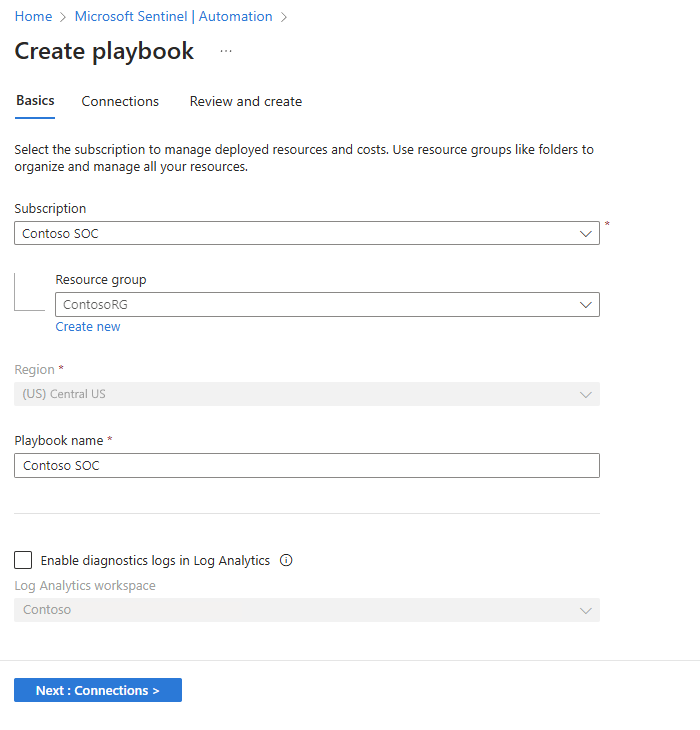700x730 pixels.
Task: Select the Basics tab
Action: pos(35,101)
